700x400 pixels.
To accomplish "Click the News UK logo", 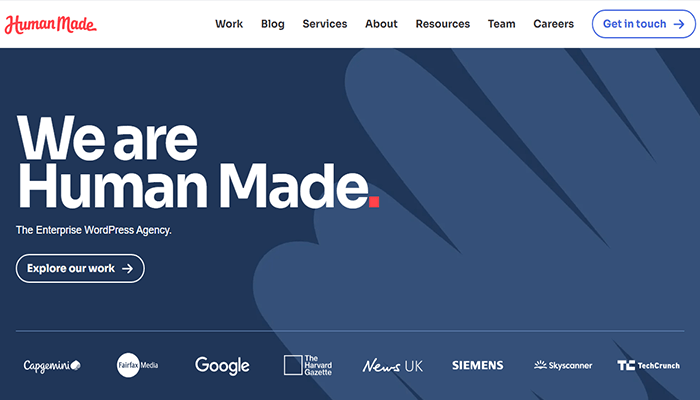I will (392, 366).
